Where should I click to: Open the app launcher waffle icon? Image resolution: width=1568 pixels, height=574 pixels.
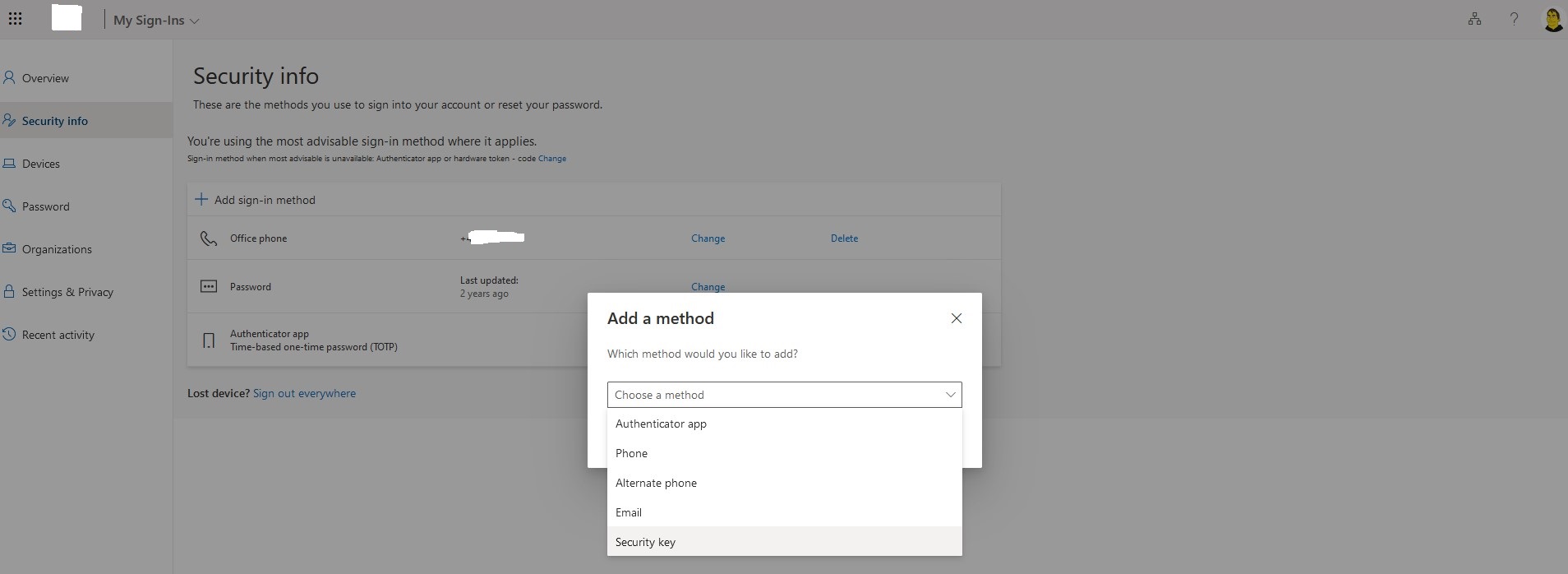coord(15,20)
